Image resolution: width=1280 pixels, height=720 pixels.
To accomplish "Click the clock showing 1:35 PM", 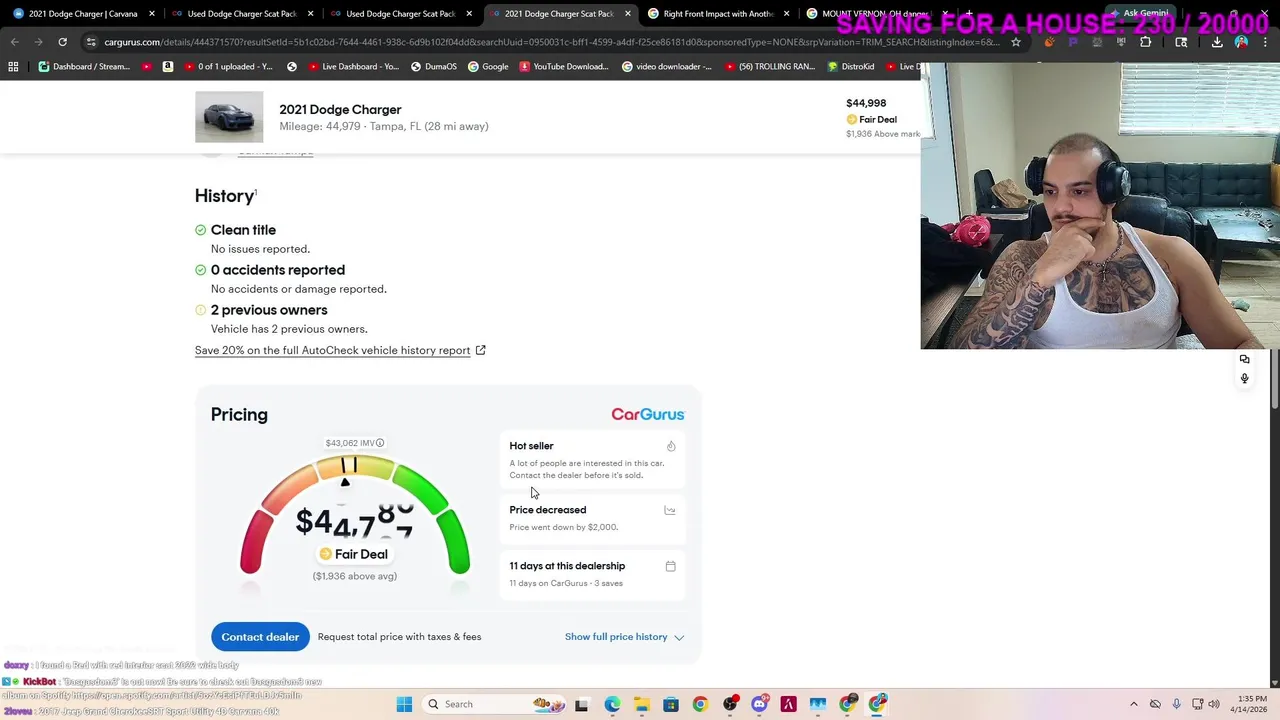I will click(1252, 698).
